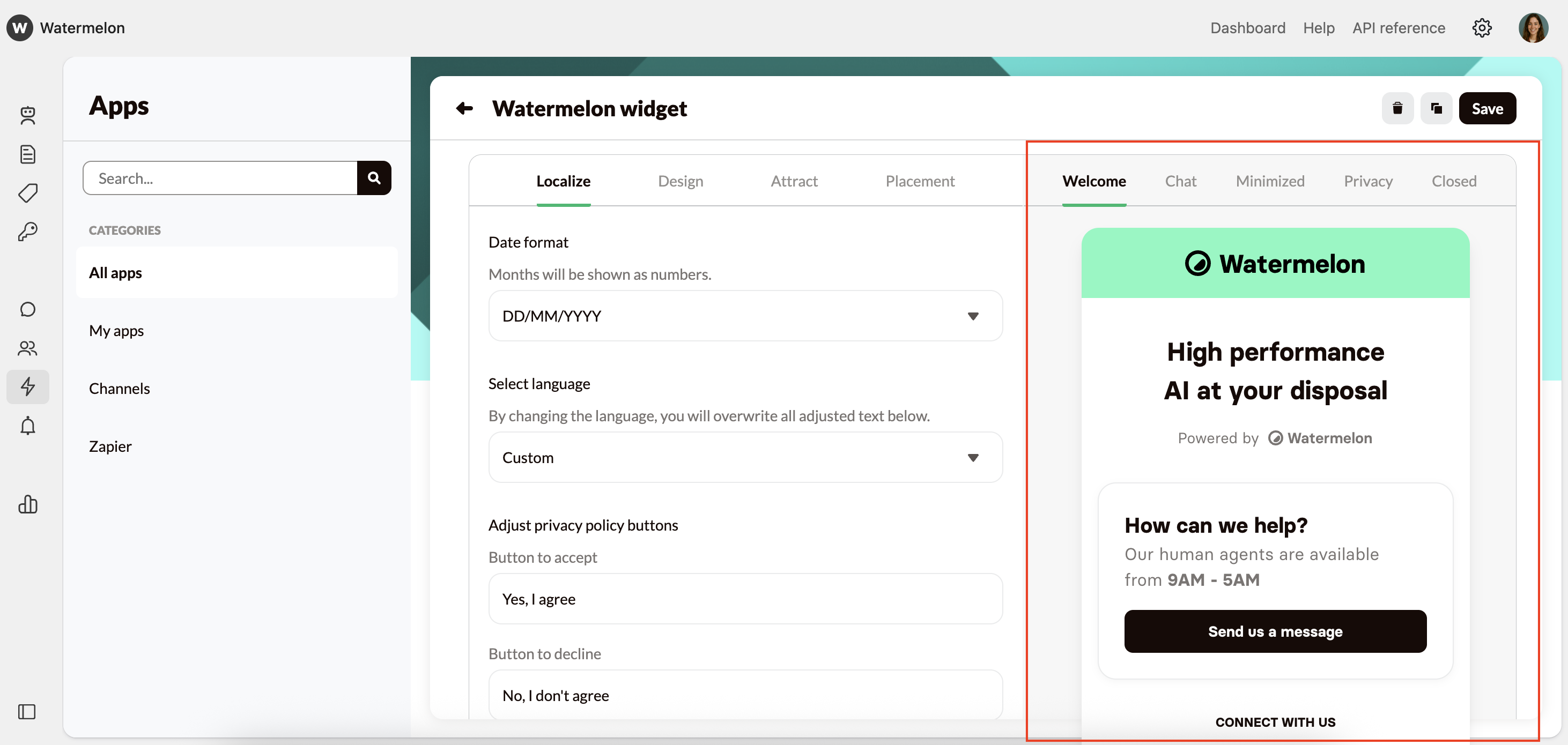Screen dimensions: 1568x745
Task: Open contacts via the users icon
Action: 28,348
